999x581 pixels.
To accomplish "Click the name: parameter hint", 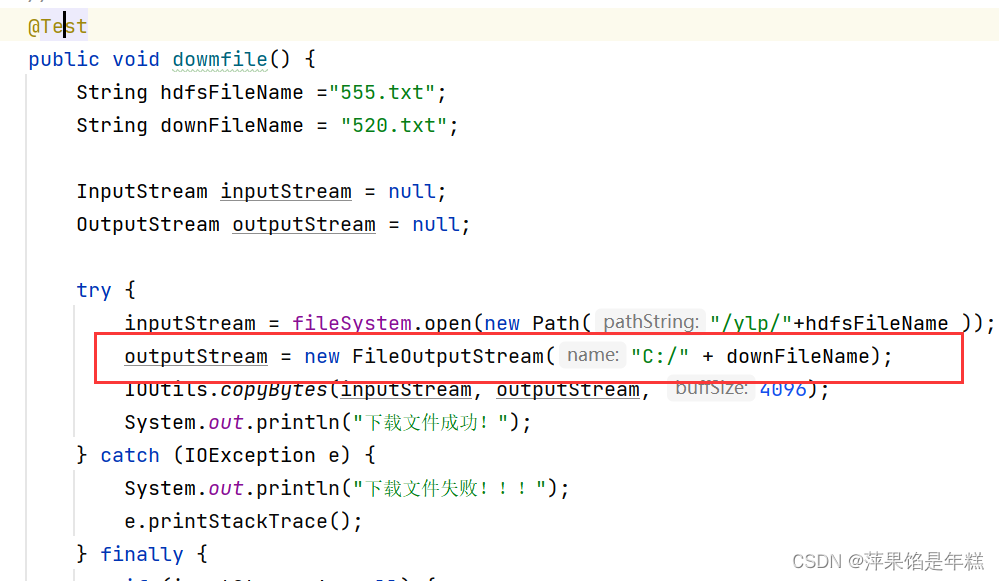I will pos(593,355).
